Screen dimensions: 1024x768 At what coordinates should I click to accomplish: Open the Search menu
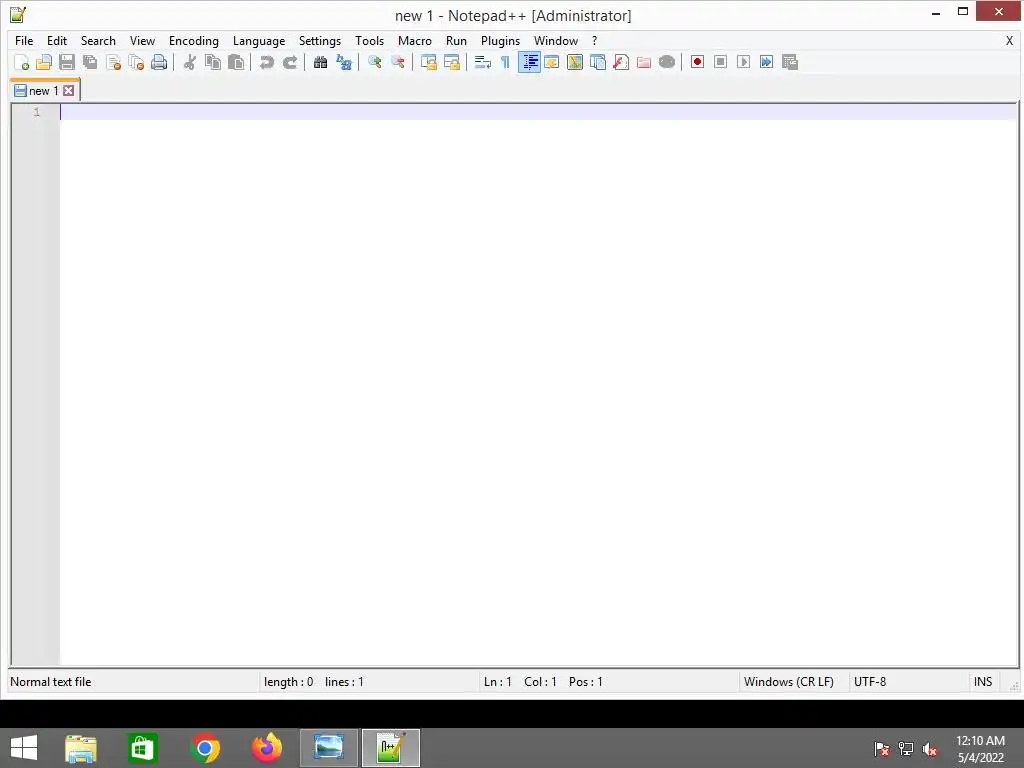click(98, 40)
